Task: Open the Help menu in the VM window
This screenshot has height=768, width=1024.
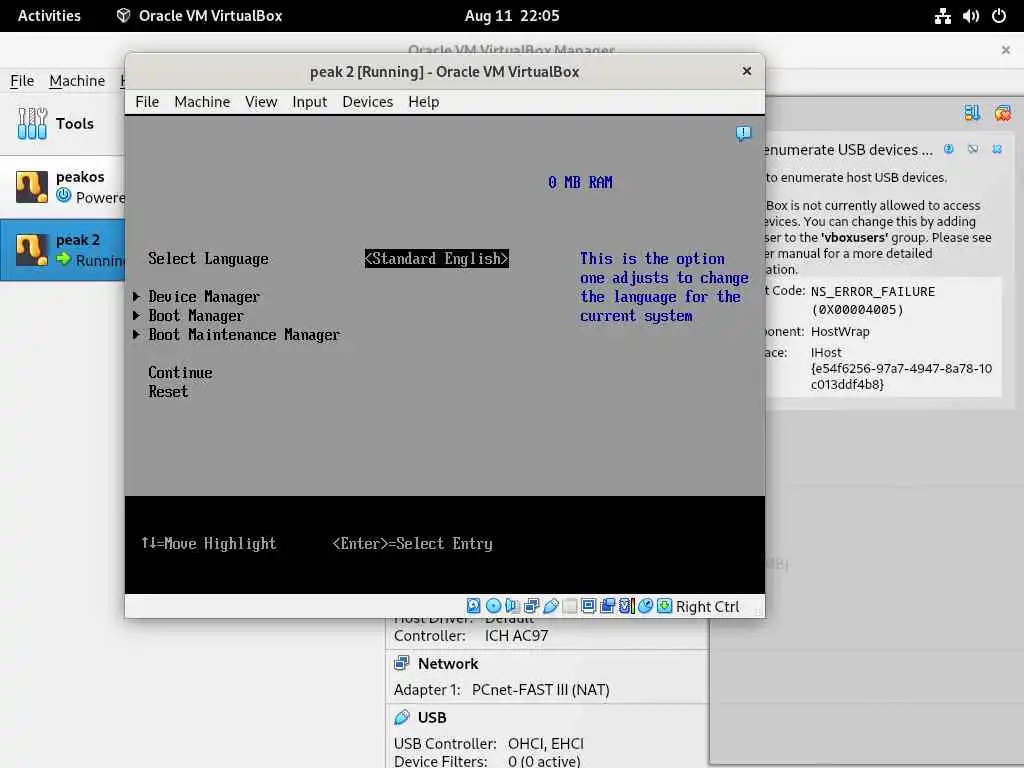Action: [424, 102]
